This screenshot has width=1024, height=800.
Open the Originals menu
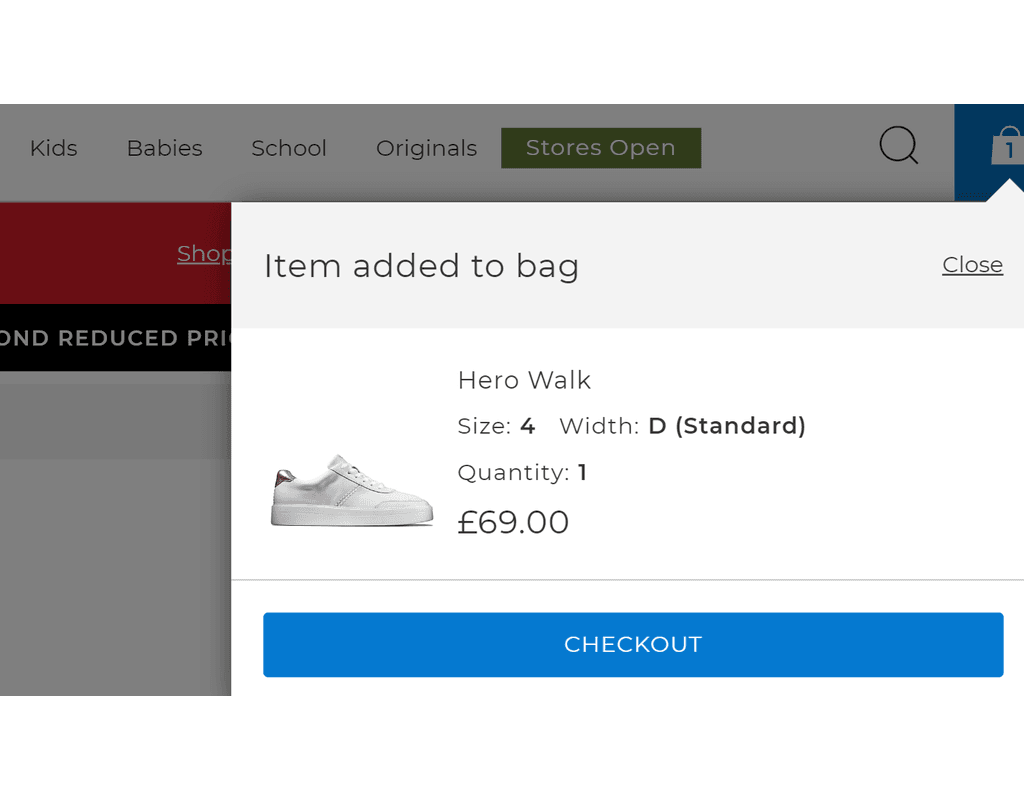click(x=426, y=148)
